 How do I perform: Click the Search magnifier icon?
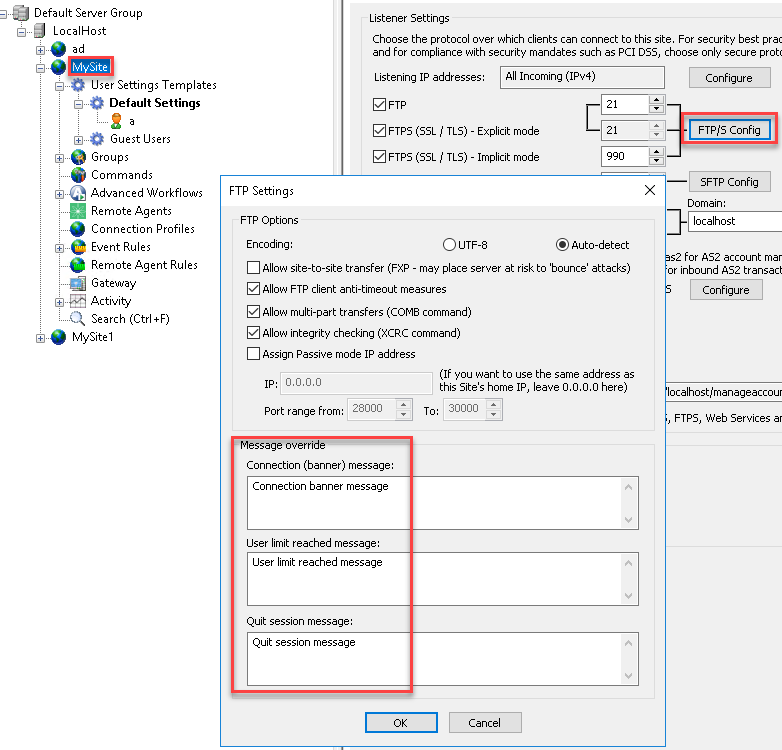click(78, 319)
